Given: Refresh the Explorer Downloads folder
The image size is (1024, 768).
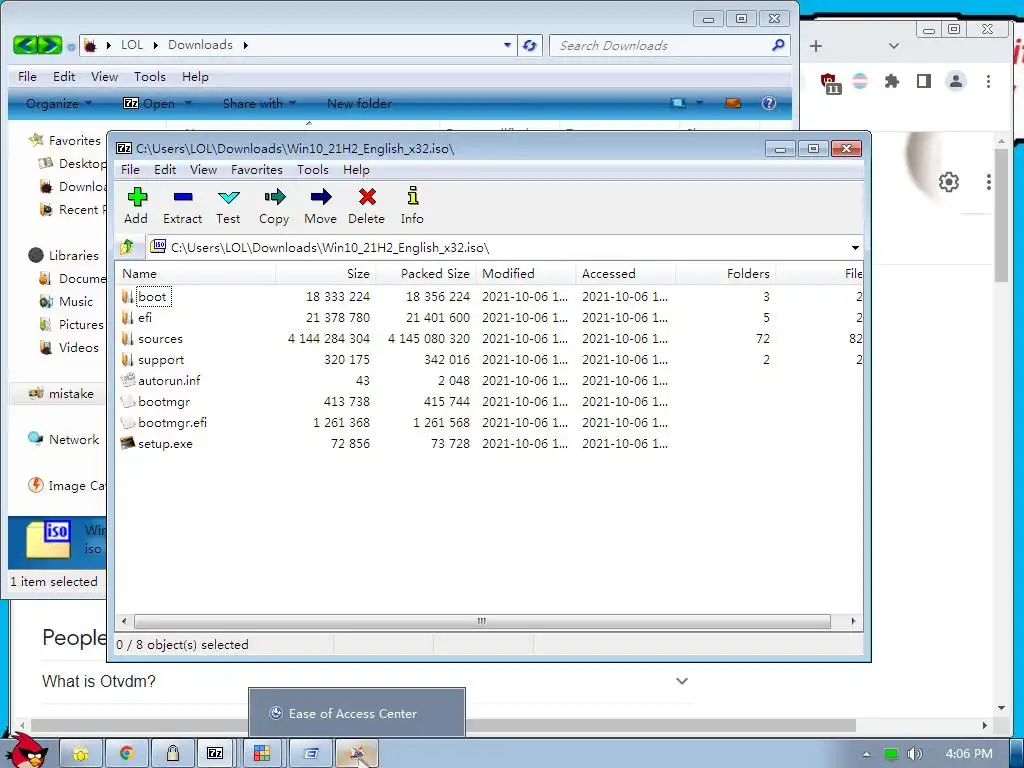Looking at the screenshot, I should coord(530,45).
